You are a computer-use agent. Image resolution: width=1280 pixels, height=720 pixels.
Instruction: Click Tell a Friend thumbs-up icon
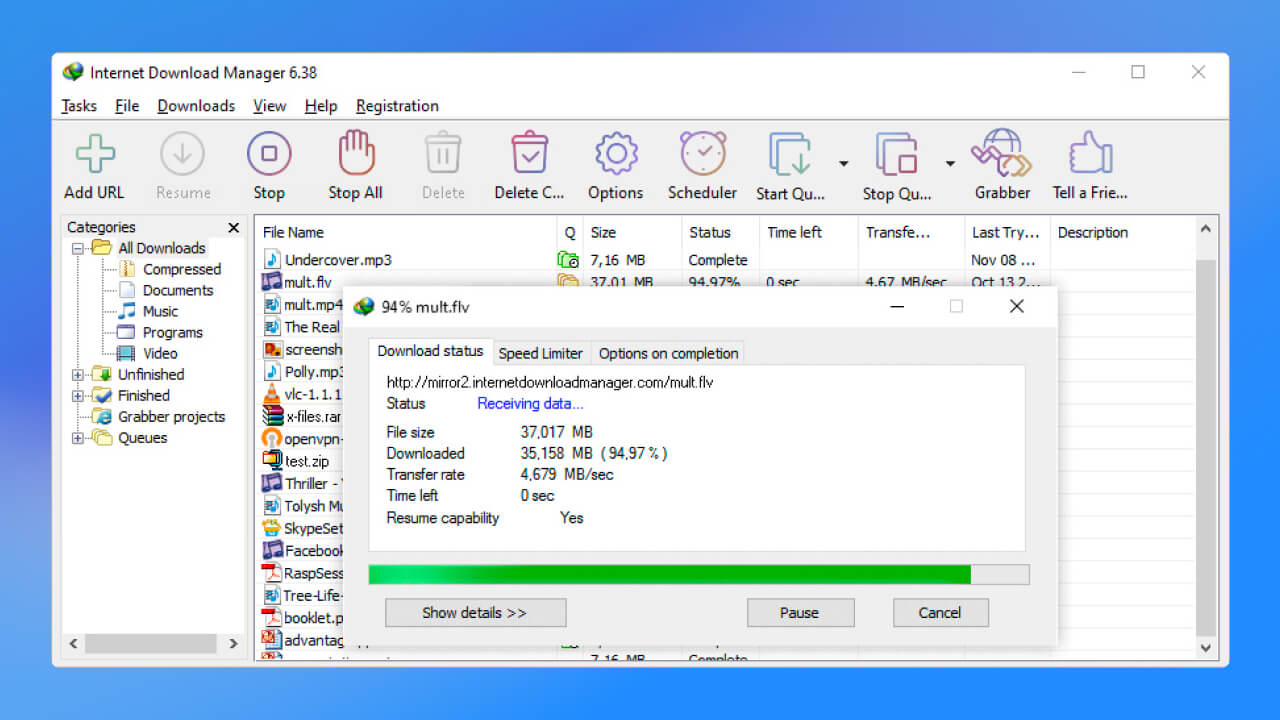[1090, 154]
